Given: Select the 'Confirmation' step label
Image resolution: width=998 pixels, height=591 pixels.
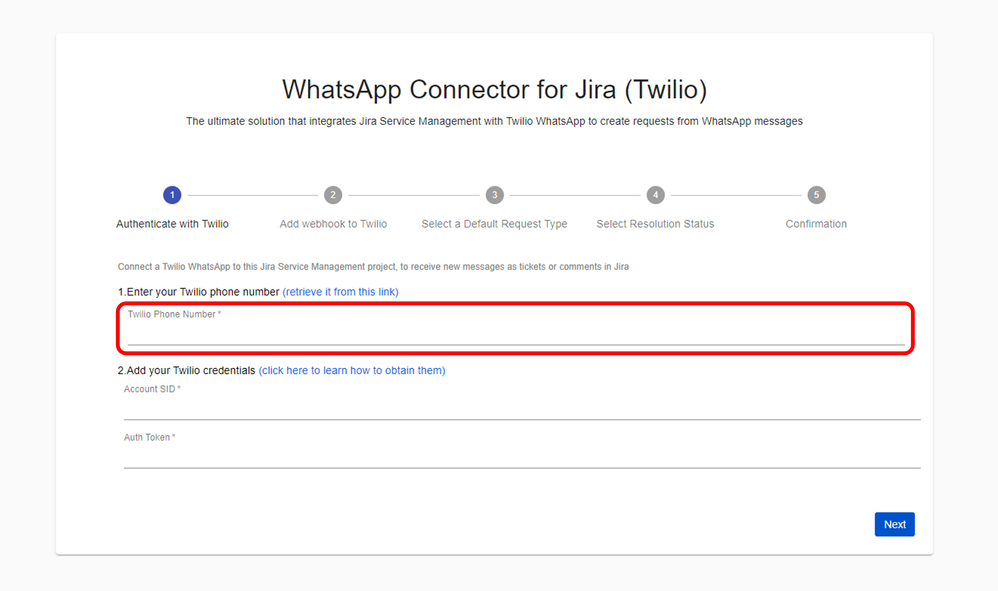Looking at the screenshot, I should [x=816, y=224].
